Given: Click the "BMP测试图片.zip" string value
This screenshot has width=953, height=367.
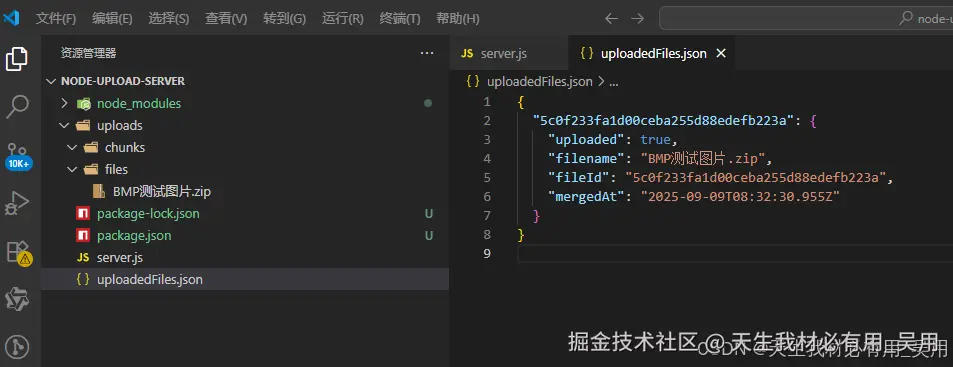Looking at the screenshot, I should (703, 159).
